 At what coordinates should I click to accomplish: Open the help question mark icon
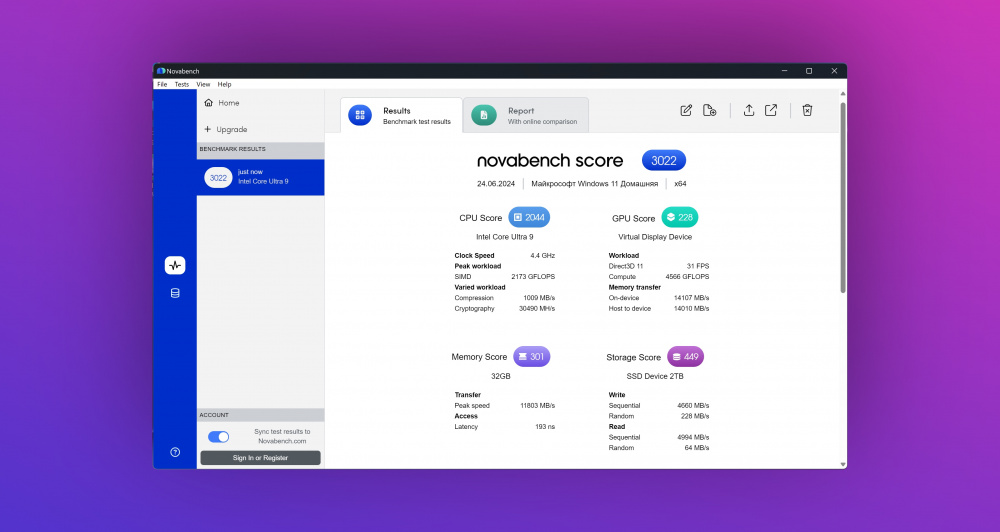pos(175,452)
